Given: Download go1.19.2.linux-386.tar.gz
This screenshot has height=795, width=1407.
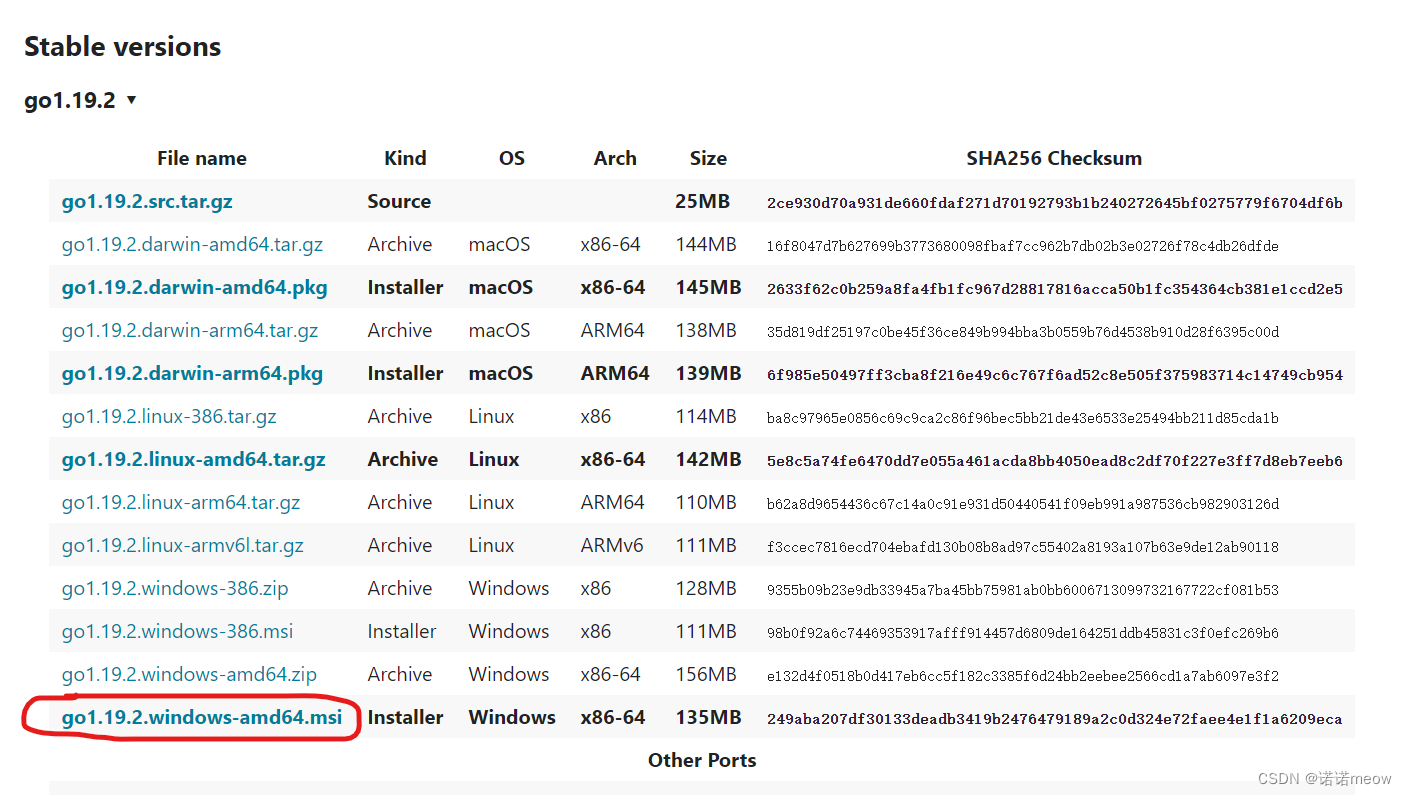Looking at the screenshot, I should pos(169,416).
